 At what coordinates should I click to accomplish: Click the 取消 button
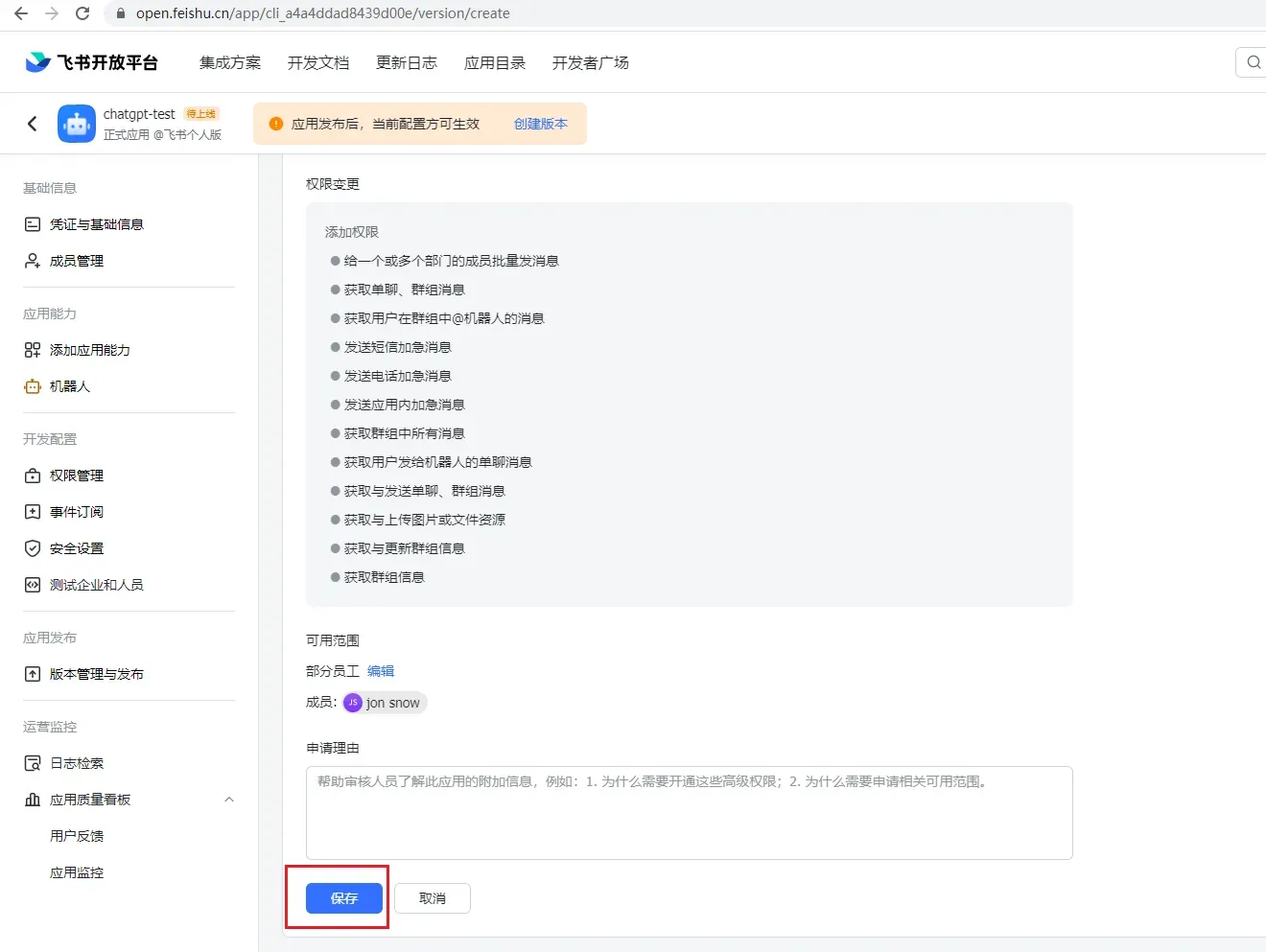(433, 898)
